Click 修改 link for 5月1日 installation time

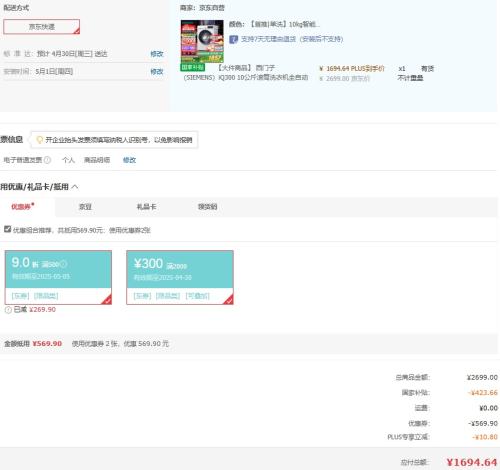click(x=157, y=71)
